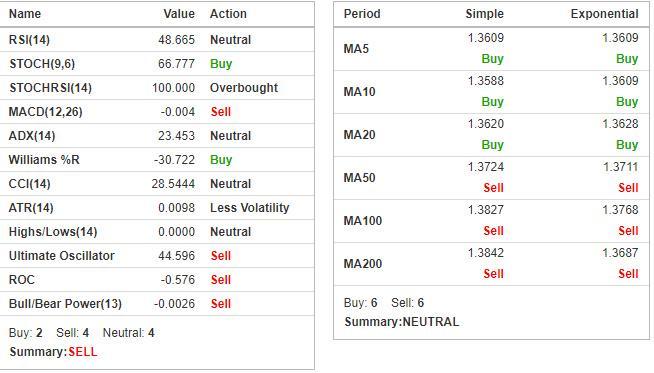Select the MA200 Exponential Sell signal
Viewport: 654px width, 373px height.
point(628,274)
